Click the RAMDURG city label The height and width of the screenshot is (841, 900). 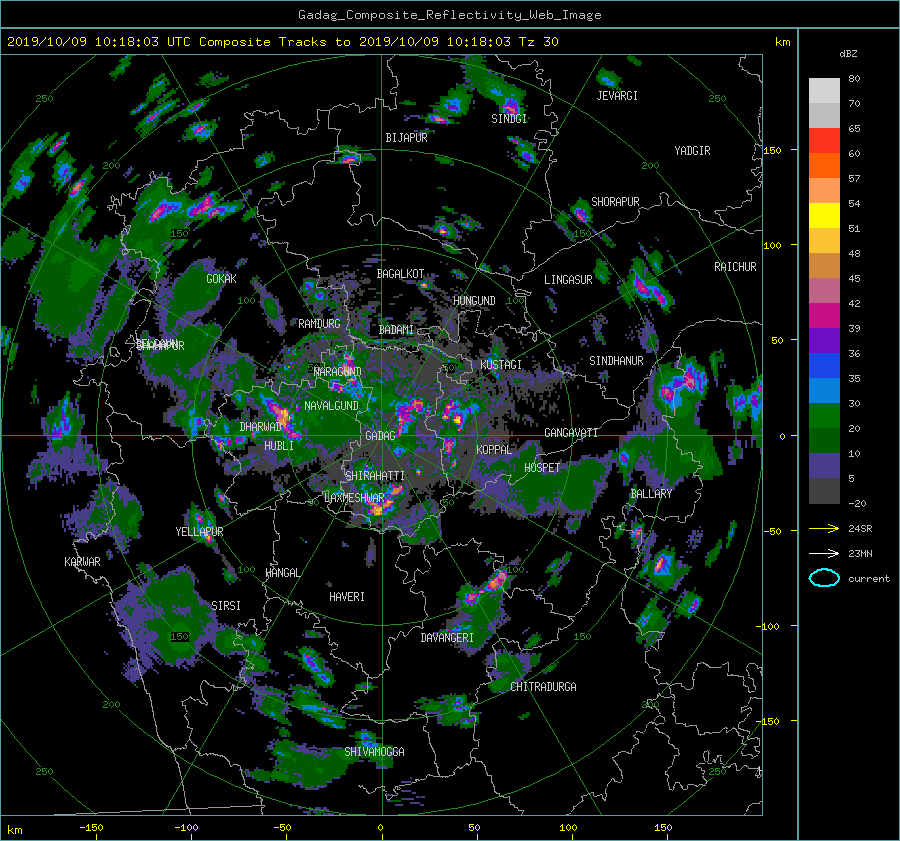click(319, 324)
